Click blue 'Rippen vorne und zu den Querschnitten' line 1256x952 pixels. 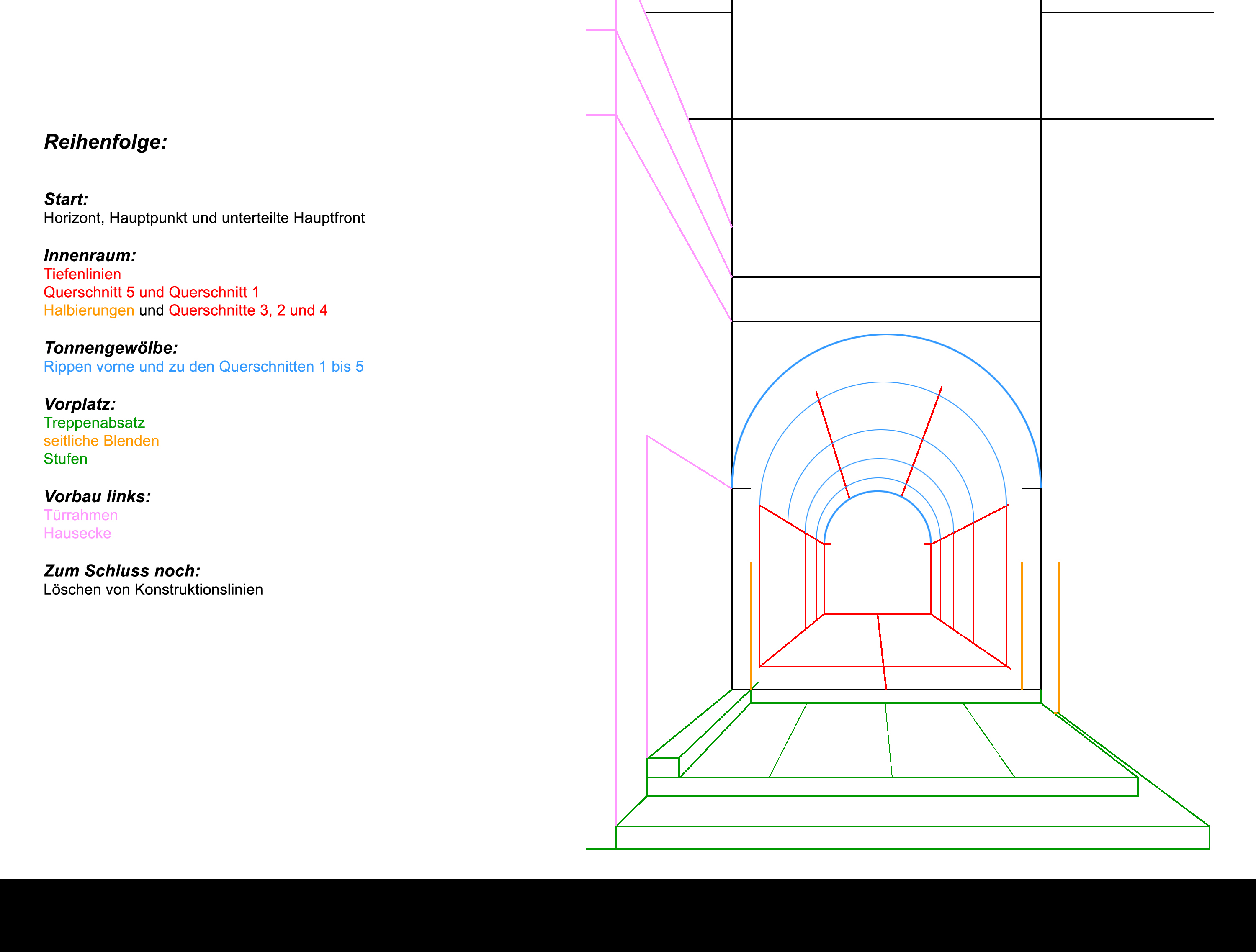pos(203,367)
